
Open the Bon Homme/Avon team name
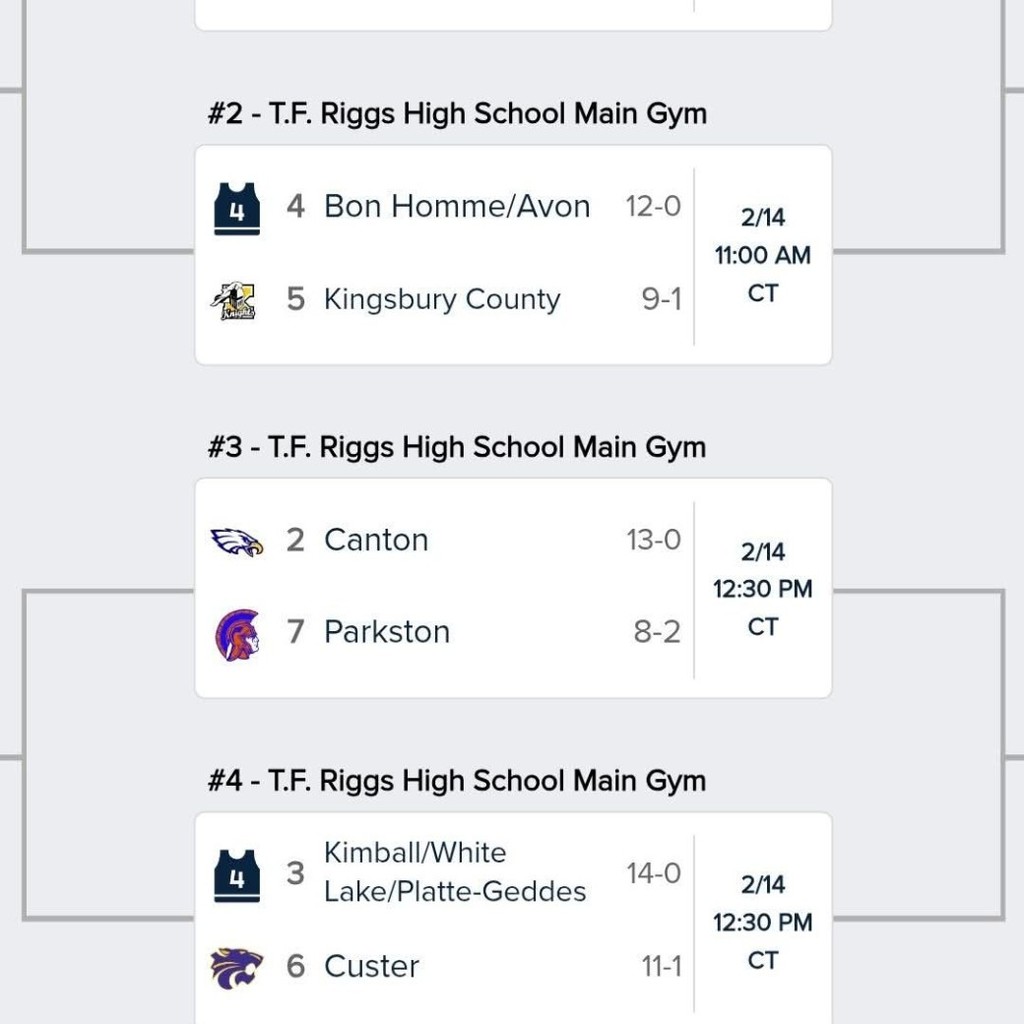pyautogui.click(x=457, y=207)
